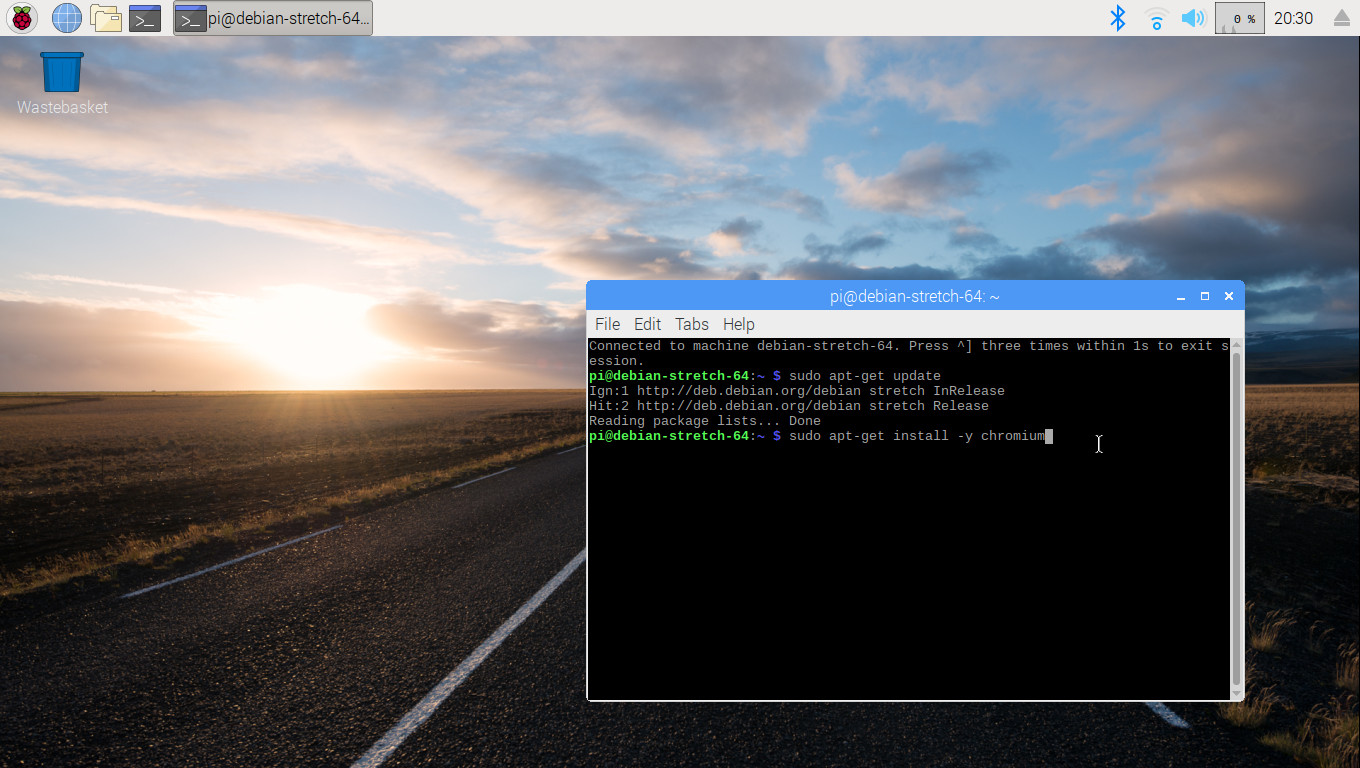Image resolution: width=1360 pixels, height=768 pixels.
Task: Open the Raspberry Pi main menu
Action: (x=22, y=18)
